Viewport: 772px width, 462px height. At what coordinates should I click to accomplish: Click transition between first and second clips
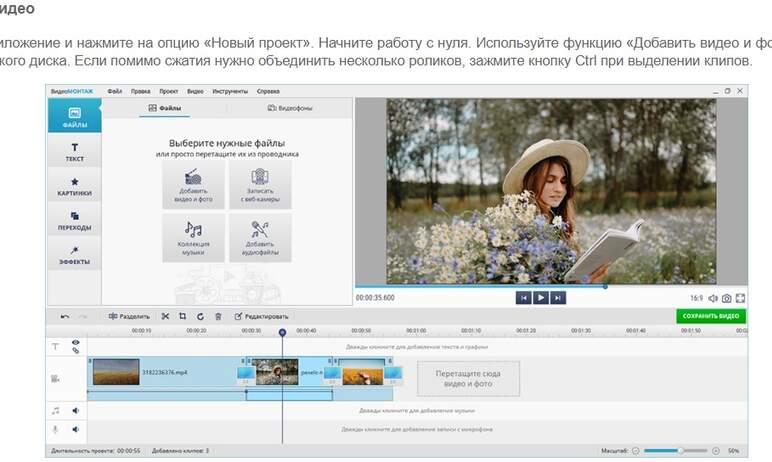click(246, 375)
